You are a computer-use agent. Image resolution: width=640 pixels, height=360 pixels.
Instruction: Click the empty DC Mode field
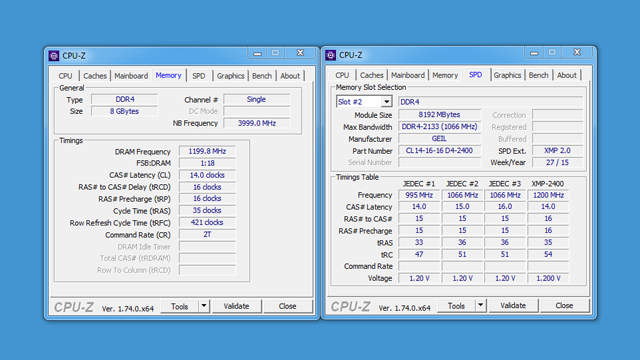[x=257, y=111]
